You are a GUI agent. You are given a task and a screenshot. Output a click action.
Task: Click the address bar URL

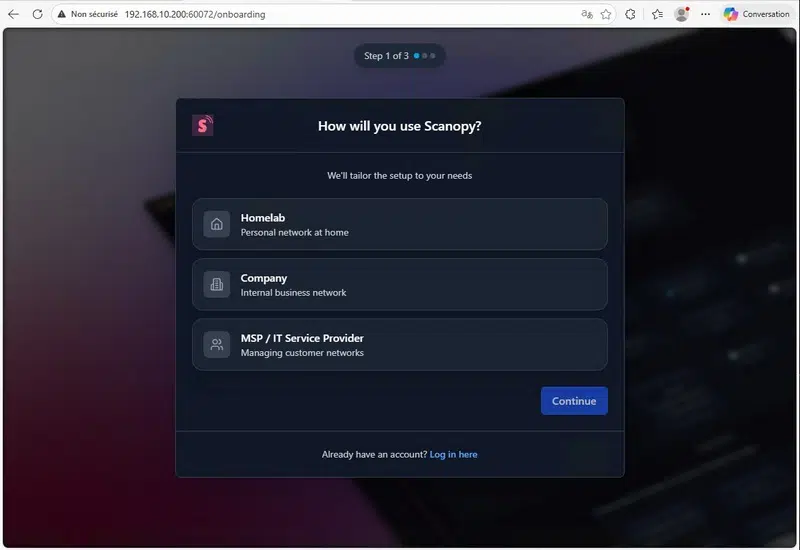pyautogui.click(x=195, y=14)
